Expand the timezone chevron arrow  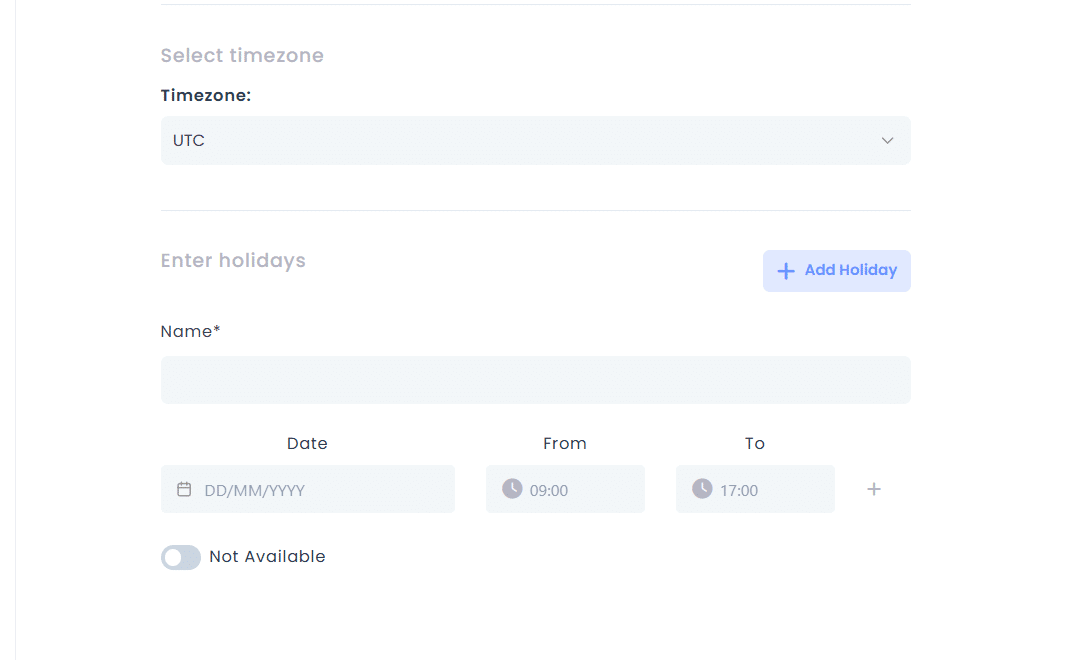tap(887, 141)
